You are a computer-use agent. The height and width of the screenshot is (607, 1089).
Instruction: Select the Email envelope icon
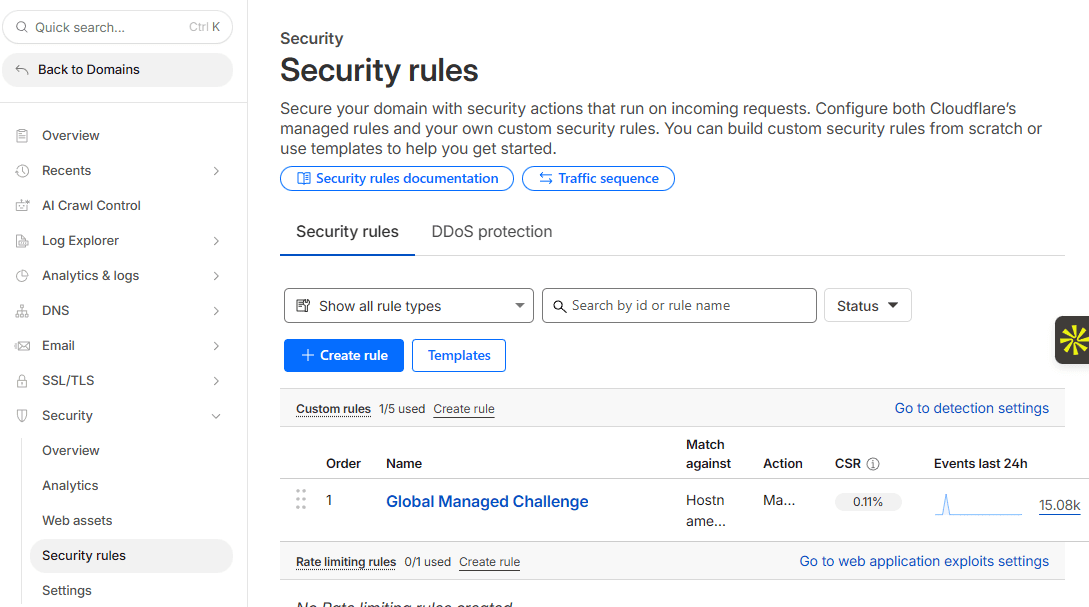pyautogui.click(x=21, y=345)
